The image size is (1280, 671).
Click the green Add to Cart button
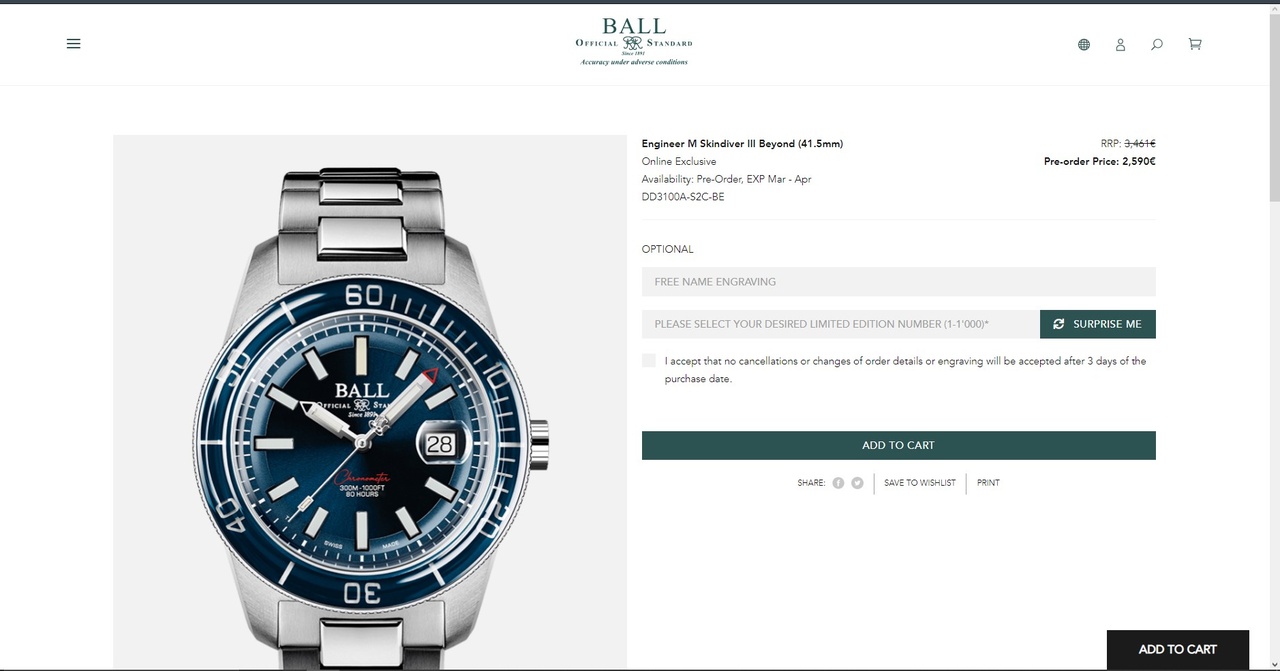point(898,445)
